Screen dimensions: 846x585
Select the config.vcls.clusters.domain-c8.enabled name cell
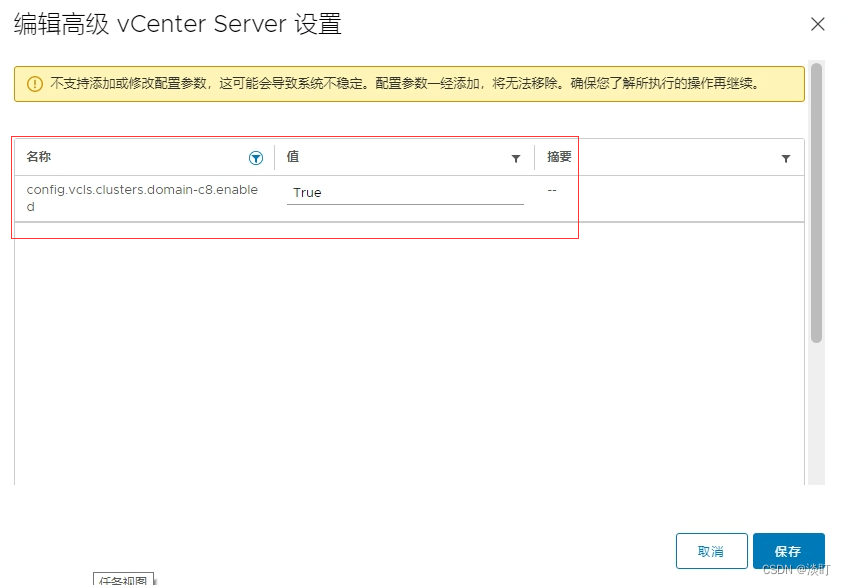(142, 198)
